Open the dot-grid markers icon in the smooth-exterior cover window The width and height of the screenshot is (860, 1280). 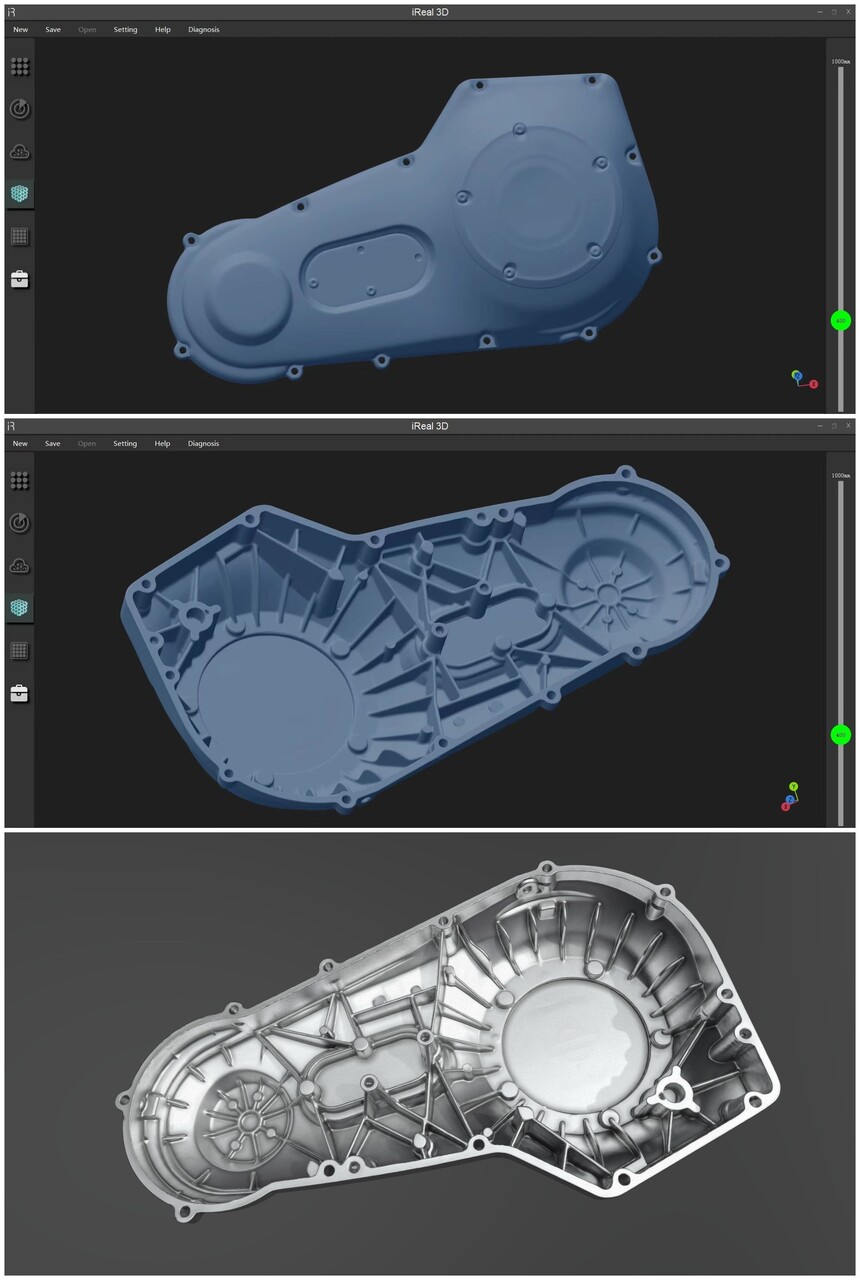point(20,67)
